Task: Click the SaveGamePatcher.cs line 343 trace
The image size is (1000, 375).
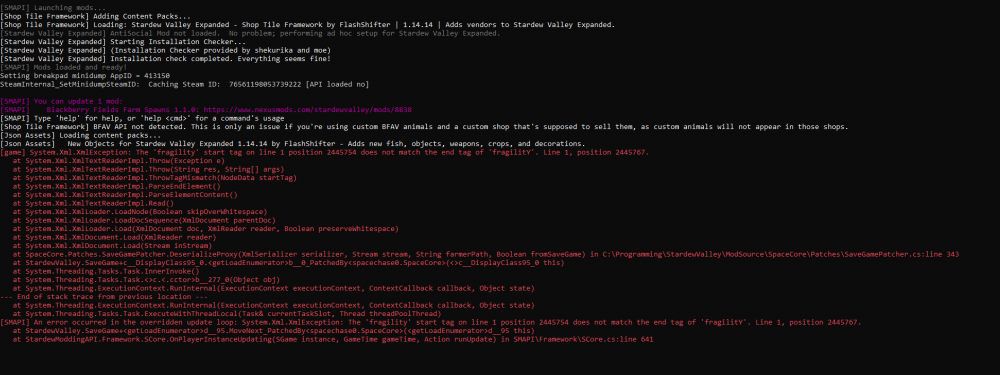Action: pos(485,254)
